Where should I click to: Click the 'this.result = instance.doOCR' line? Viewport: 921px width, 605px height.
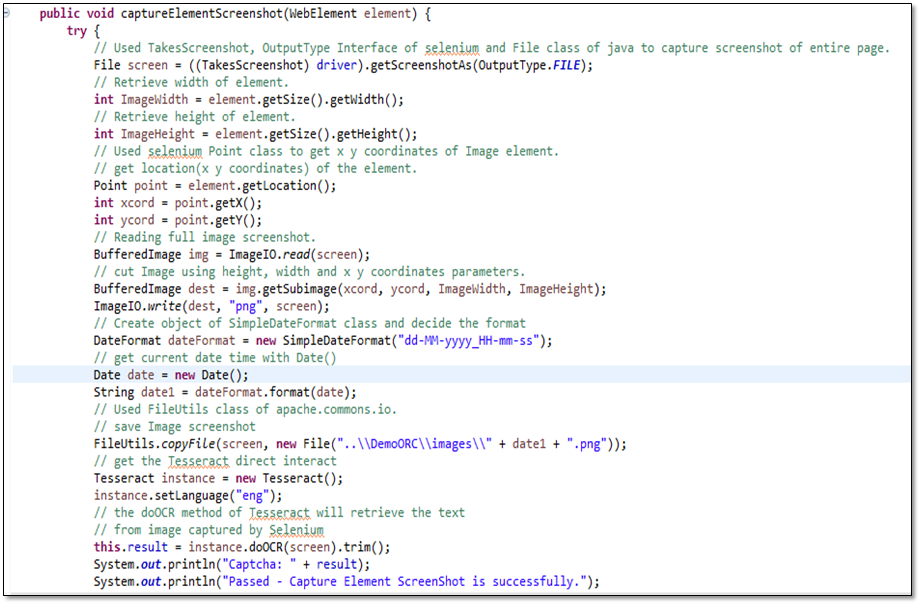tap(242, 547)
